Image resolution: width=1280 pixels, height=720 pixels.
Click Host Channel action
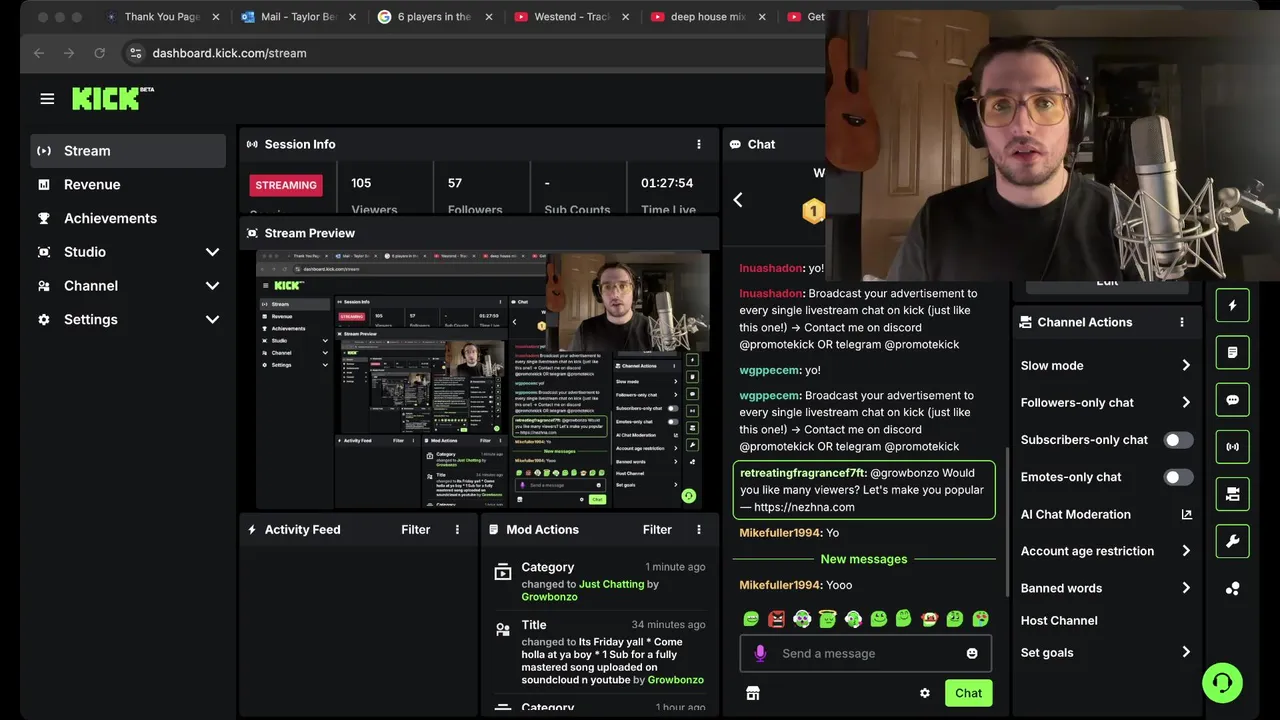(x=1059, y=621)
